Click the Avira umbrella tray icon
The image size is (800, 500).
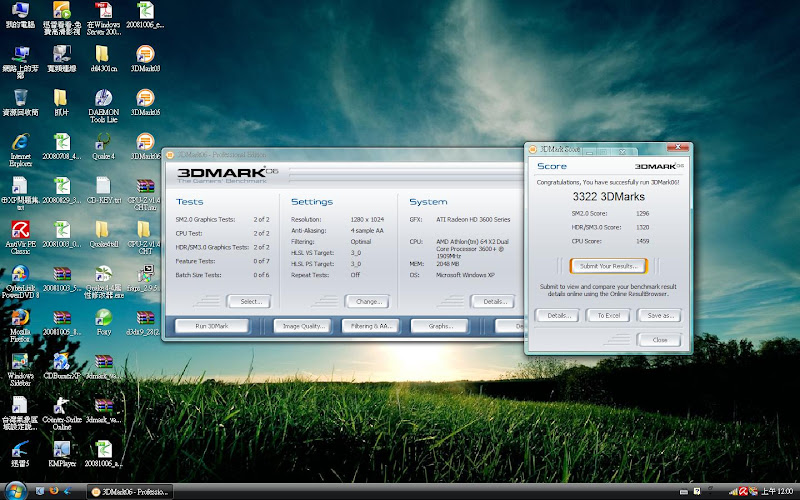(741, 491)
